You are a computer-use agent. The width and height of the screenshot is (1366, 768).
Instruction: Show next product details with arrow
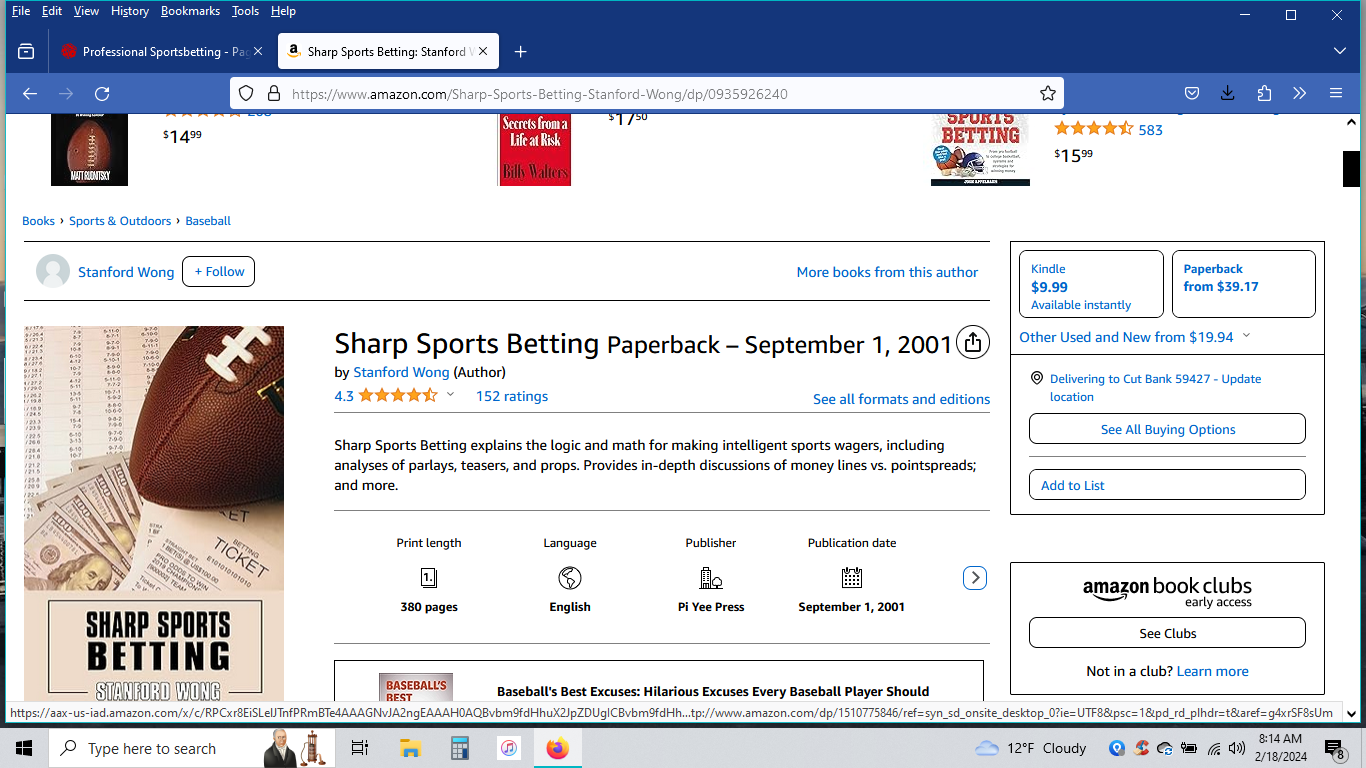click(974, 578)
